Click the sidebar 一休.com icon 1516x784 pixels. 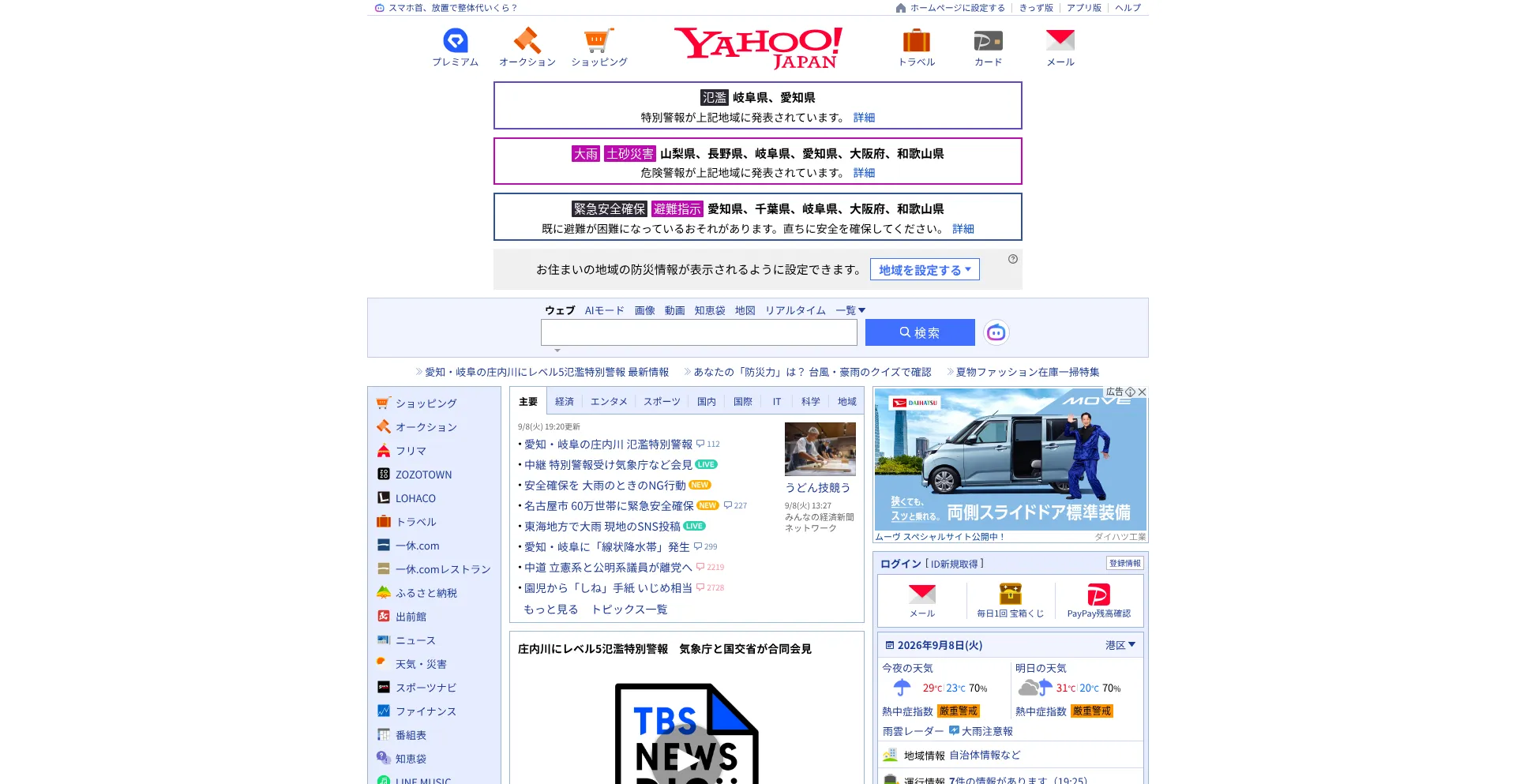pyautogui.click(x=384, y=546)
